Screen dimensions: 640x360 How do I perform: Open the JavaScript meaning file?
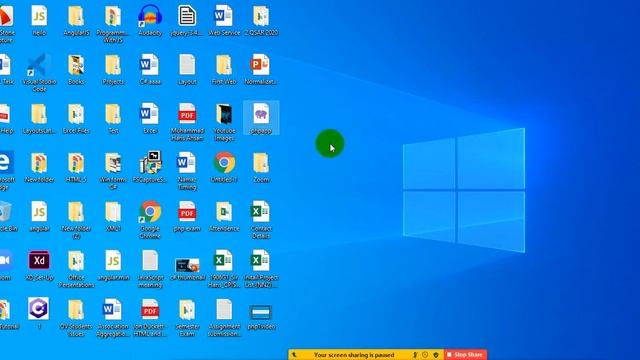[150, 269]
